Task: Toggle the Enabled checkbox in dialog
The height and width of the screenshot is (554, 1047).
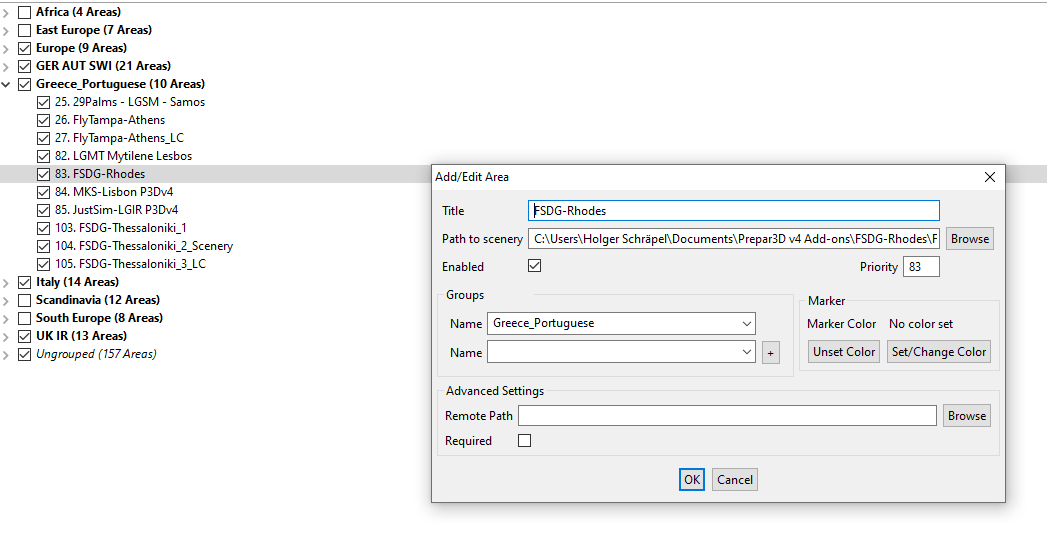Action: (x=535, y=267)
